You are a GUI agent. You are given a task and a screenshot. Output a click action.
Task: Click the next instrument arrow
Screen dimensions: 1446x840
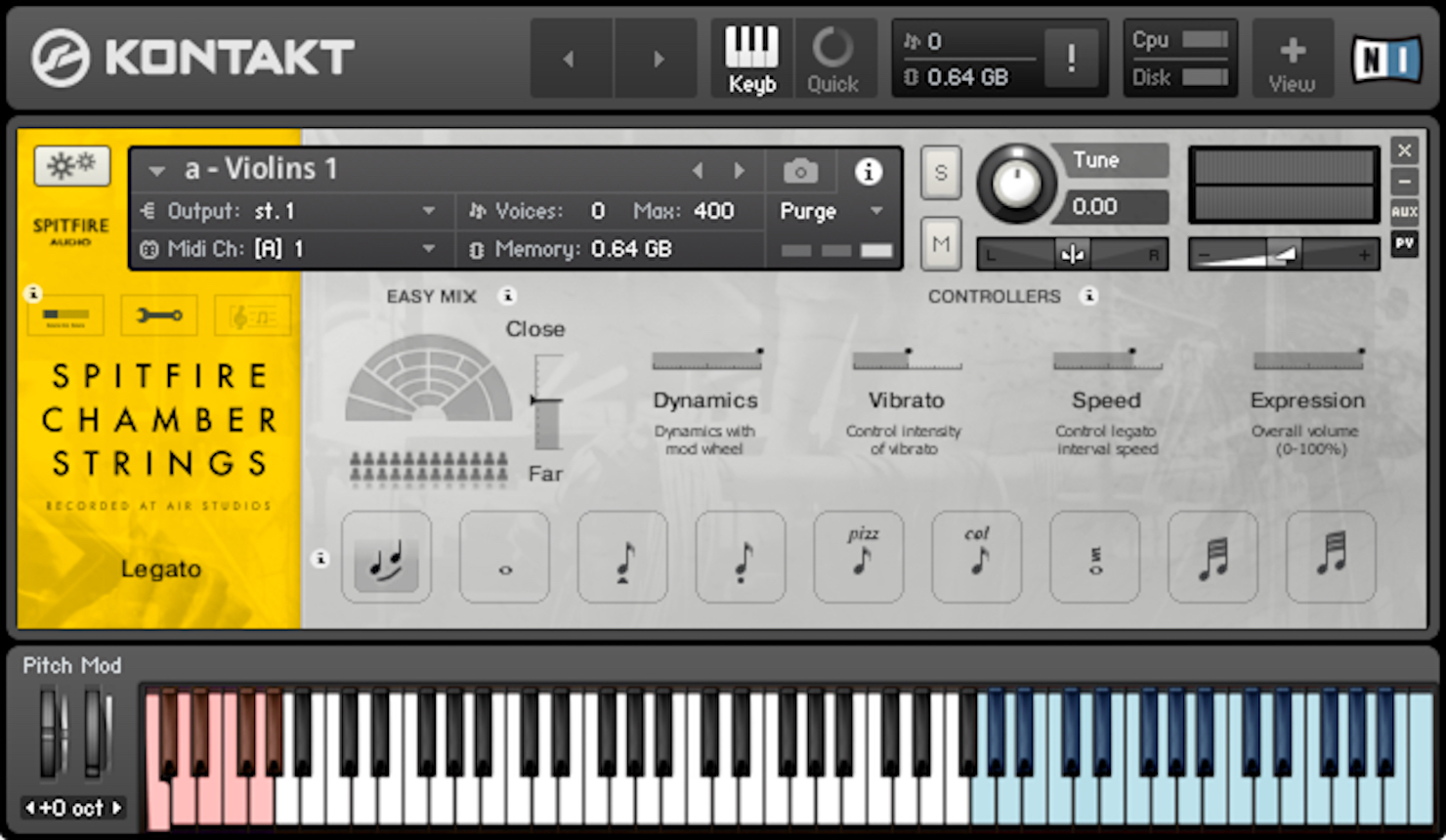click(740, 171)
